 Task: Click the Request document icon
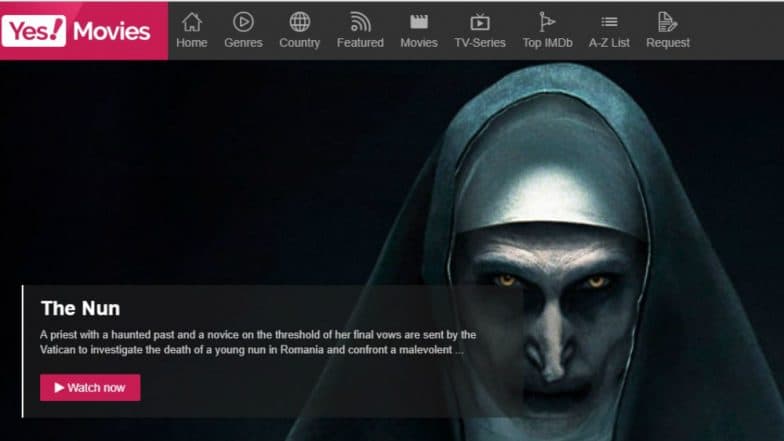(x=668, y=22)
